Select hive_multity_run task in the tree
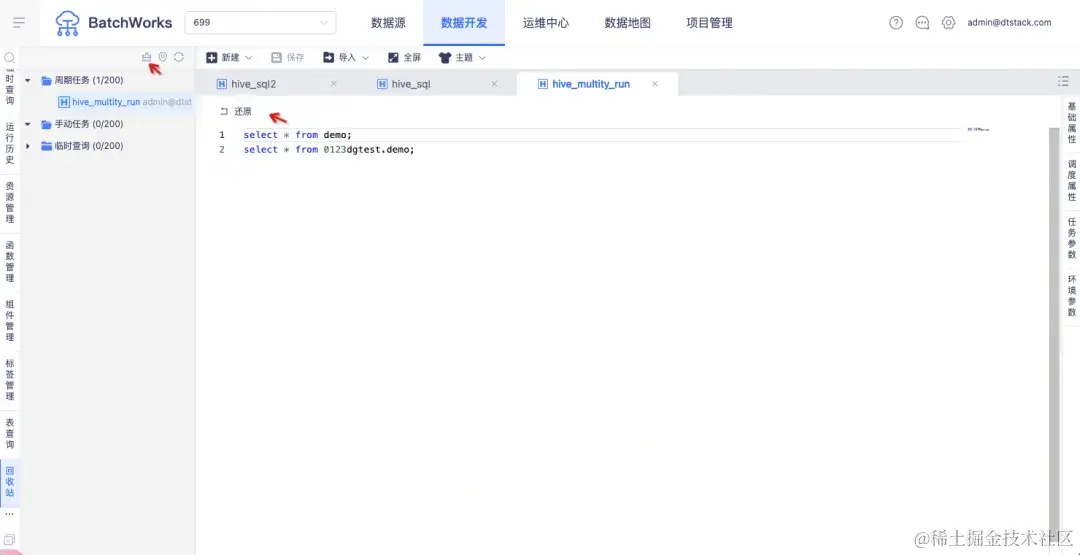 click(125, 102)
